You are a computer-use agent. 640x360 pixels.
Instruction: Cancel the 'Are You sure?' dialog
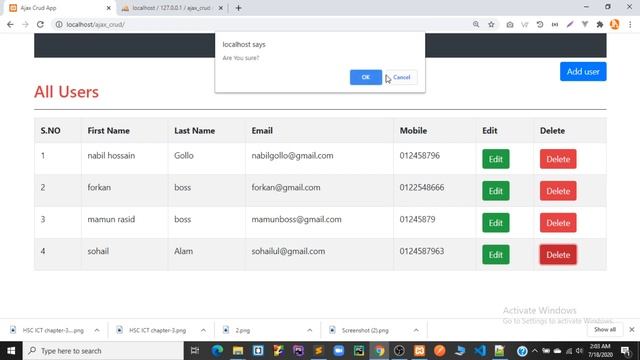[401, 77]
